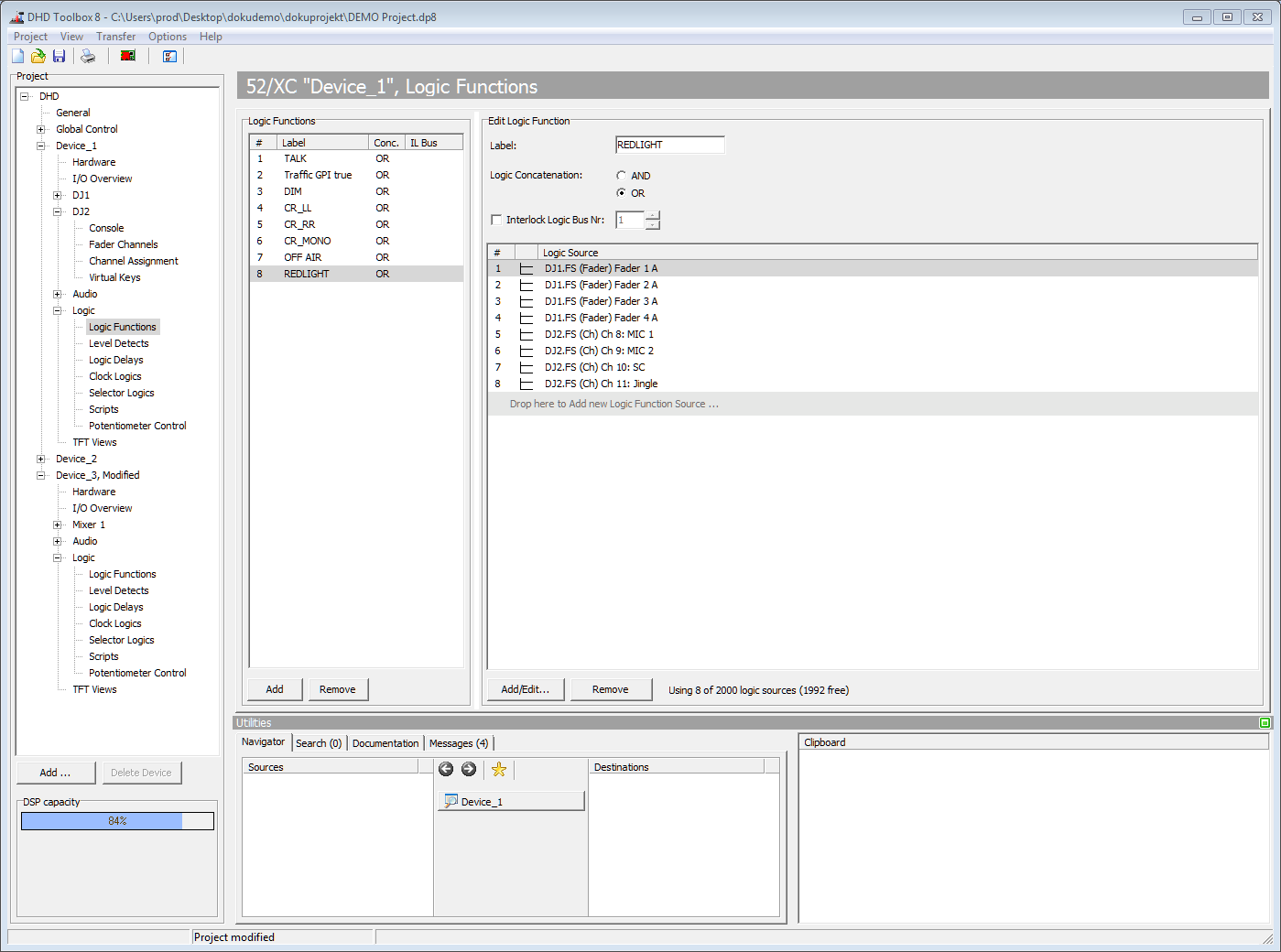Create a new project via toolbar icon
The height and width of the screenshot is (952, 1281).
[x=16, y=56]
